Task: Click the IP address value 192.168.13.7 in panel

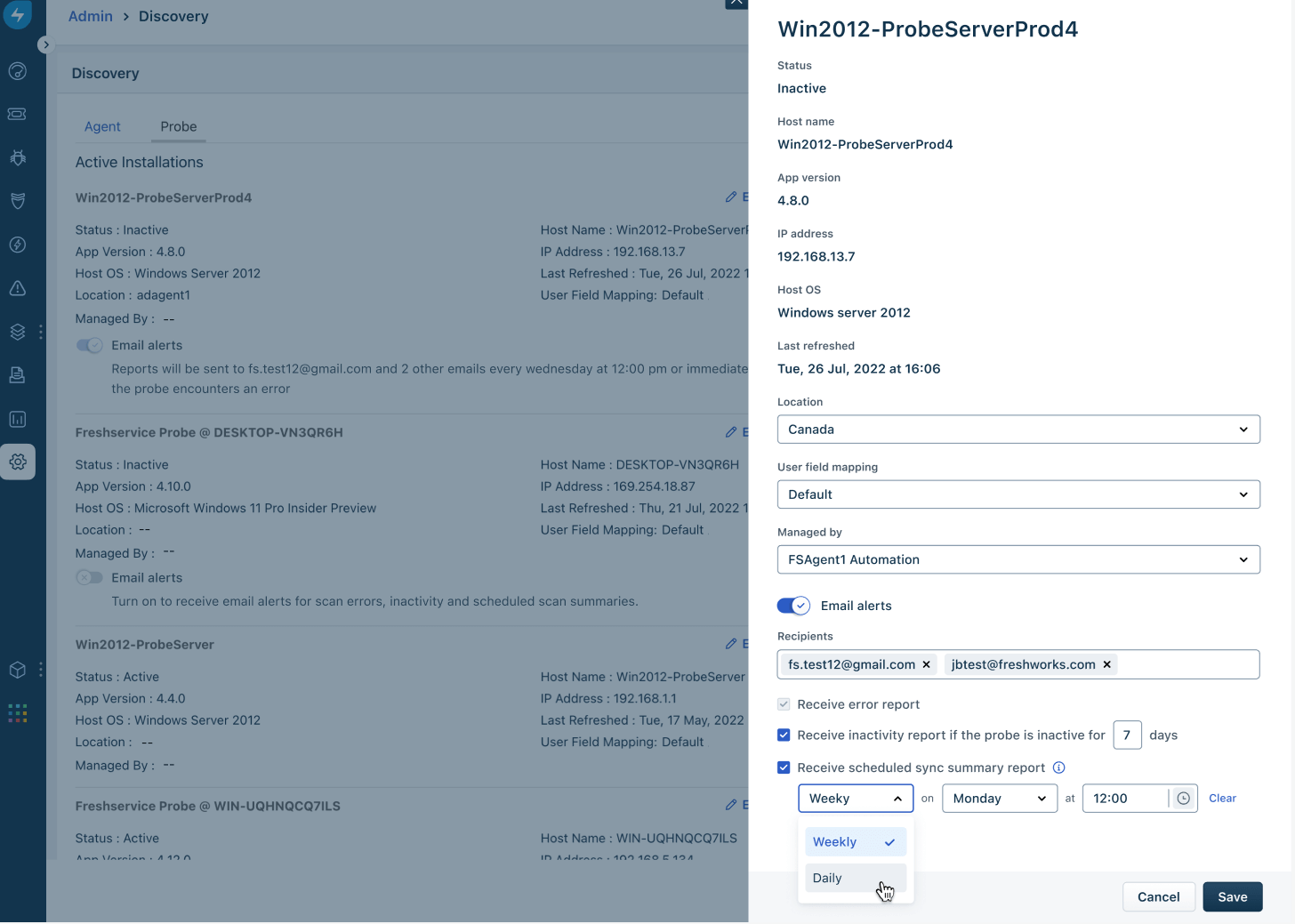Action: click(x=816, y=256)
